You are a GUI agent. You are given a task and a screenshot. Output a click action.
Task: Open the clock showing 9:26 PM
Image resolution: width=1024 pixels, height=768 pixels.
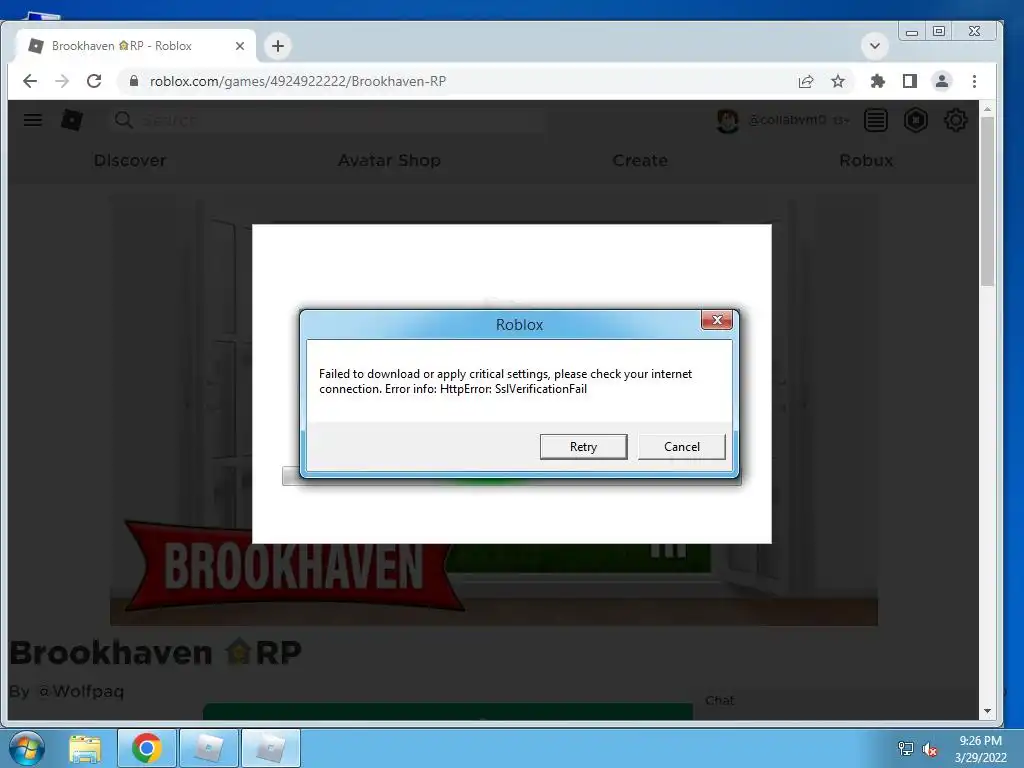click(980, 749)
